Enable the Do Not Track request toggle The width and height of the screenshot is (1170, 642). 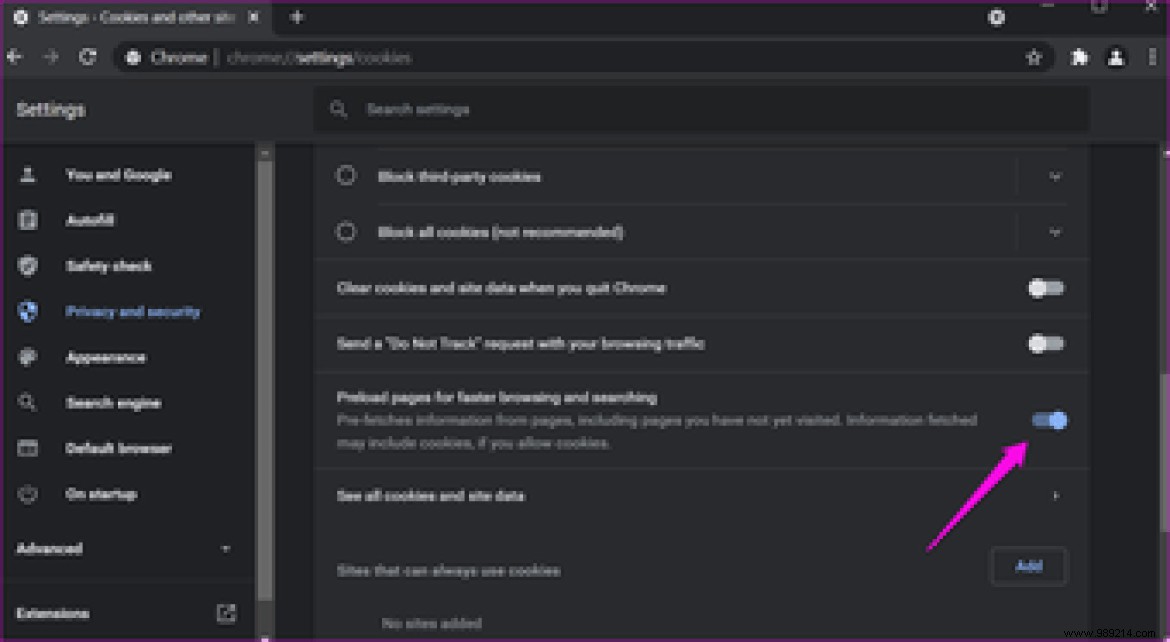click(1045, 343)
